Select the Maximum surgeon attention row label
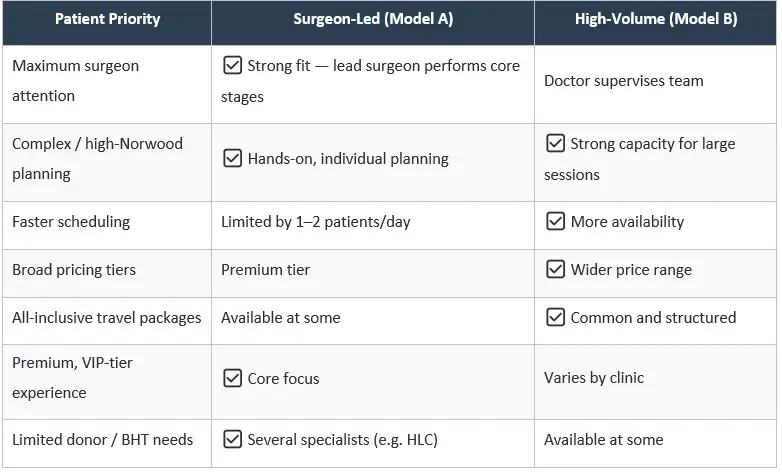Viewport: 782px width, 473px height. (x=75, y=81)
